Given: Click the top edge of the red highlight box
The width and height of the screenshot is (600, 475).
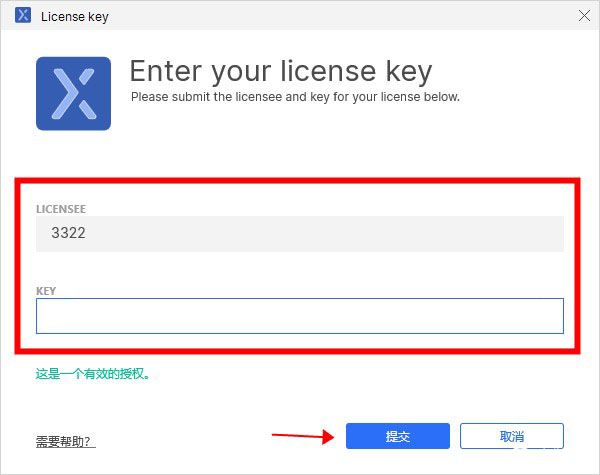Looking at the screenshot, I should pyautogui.click(x=298, y=181).
